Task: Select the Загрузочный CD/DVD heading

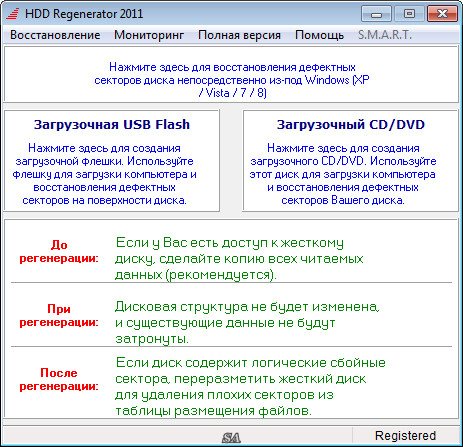Action: point(351,124)
